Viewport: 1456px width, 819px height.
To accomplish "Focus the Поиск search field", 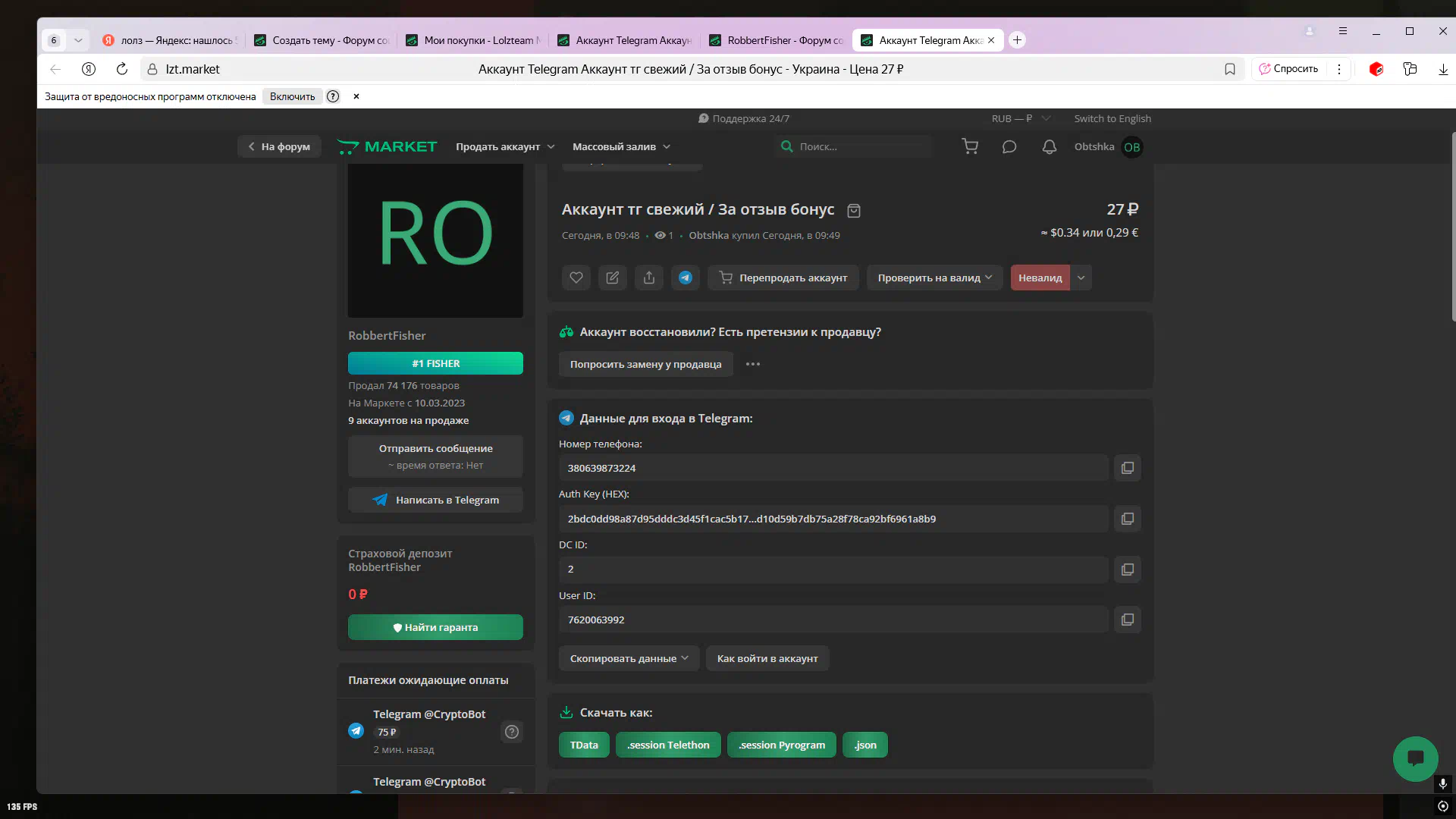I will (x=853, y=146).
